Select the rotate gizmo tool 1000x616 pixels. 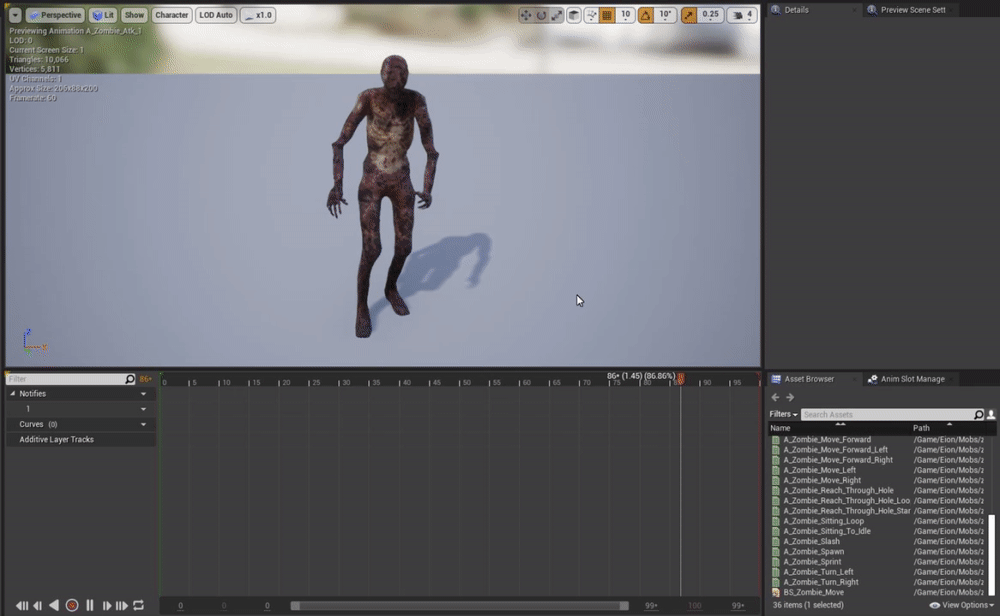point(541,15)
